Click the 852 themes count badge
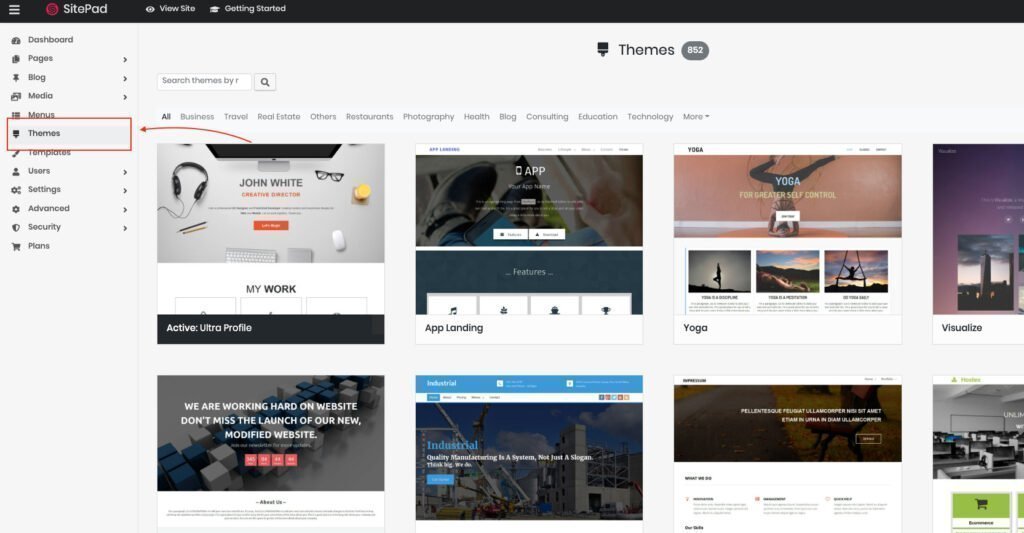The height and width of the screenshot is (533, 1024). point(695,50)
